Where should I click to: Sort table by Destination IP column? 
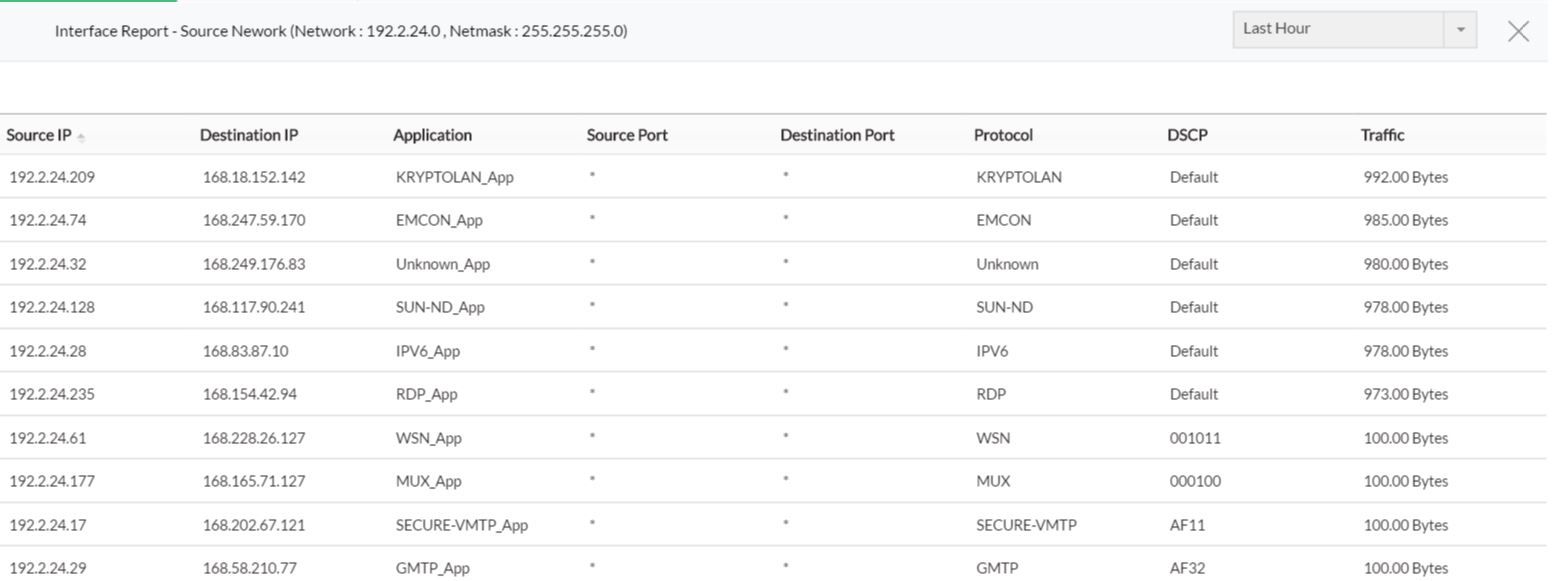pyautogui.click(x=249, y=135)
